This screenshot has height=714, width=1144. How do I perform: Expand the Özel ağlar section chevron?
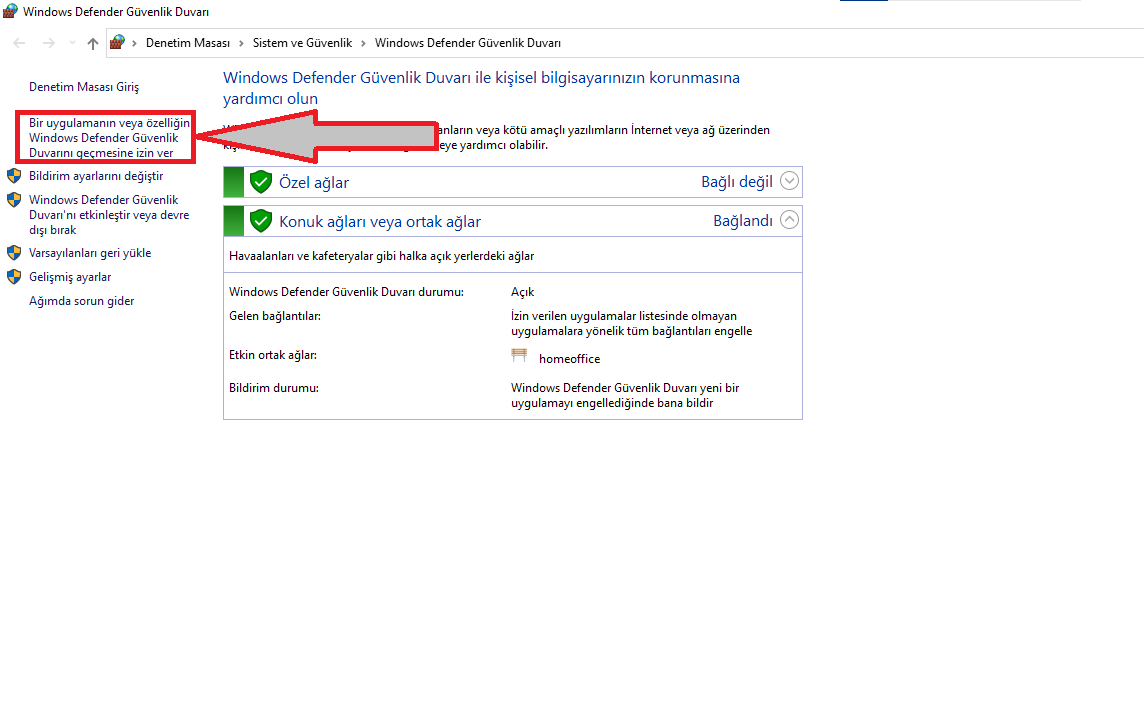789,181
